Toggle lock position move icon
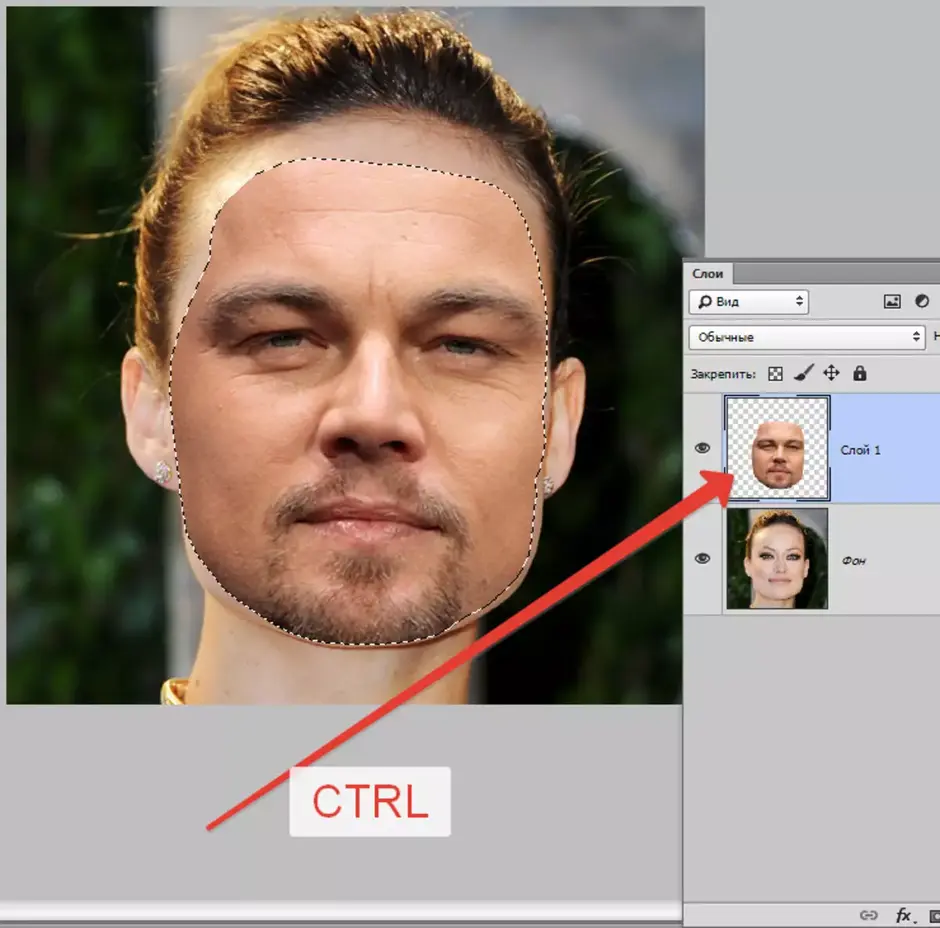940x928 pixels. [x=831, y=373]
